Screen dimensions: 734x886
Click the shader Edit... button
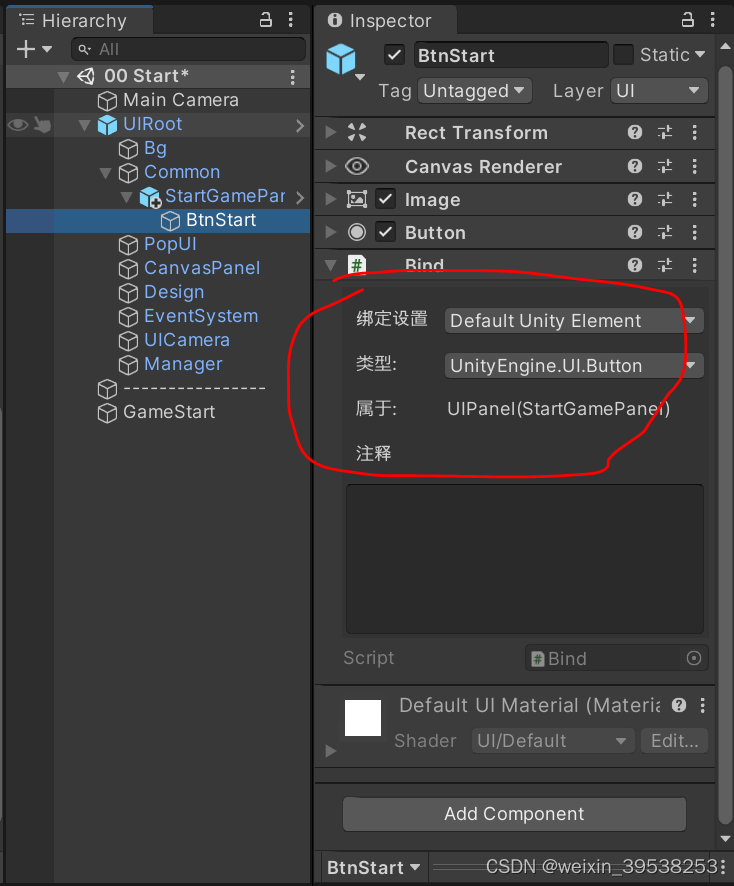click(x=674, y=741)
